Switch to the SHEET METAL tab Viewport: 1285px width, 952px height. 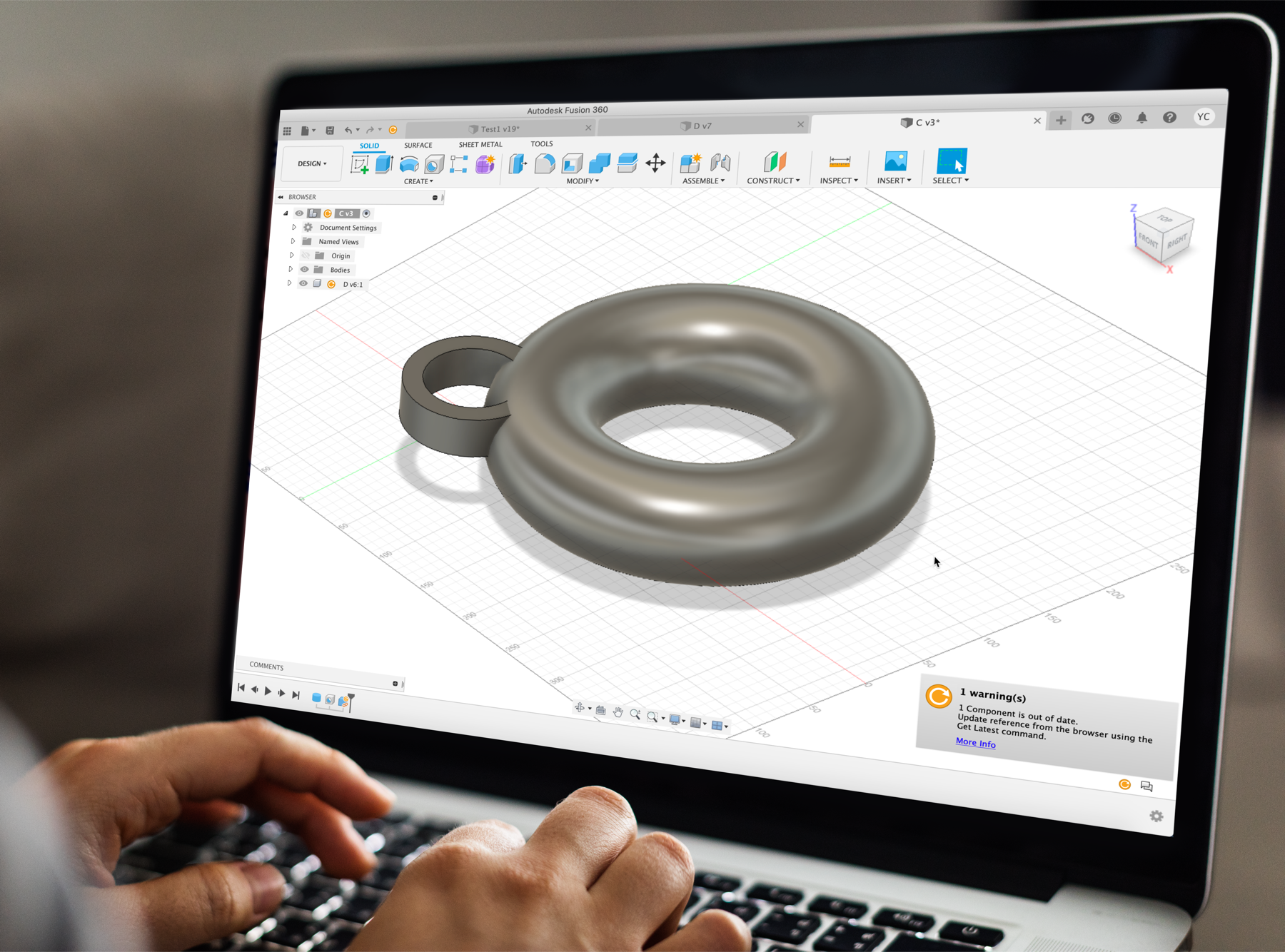coord(480,144)
